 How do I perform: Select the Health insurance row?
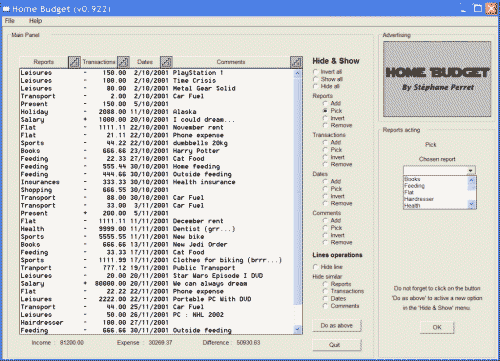point(157,182)
